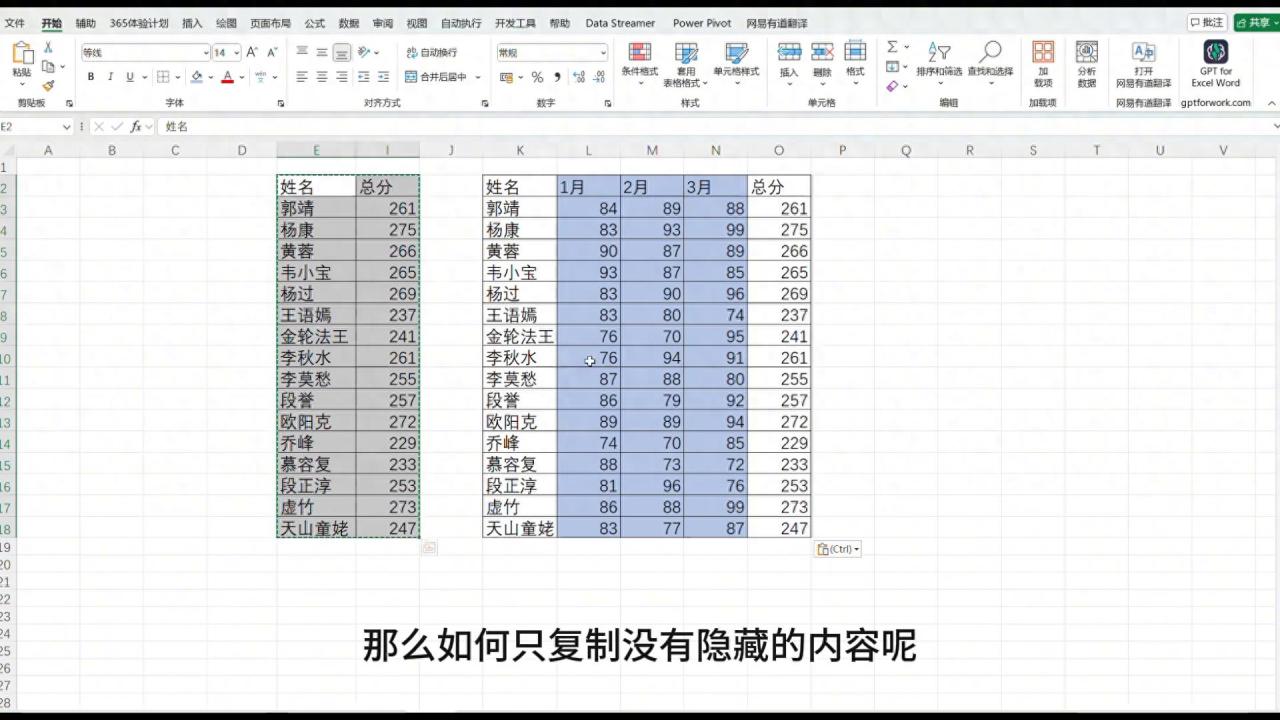Click 合并后居中 merge and center

point(436,77)
